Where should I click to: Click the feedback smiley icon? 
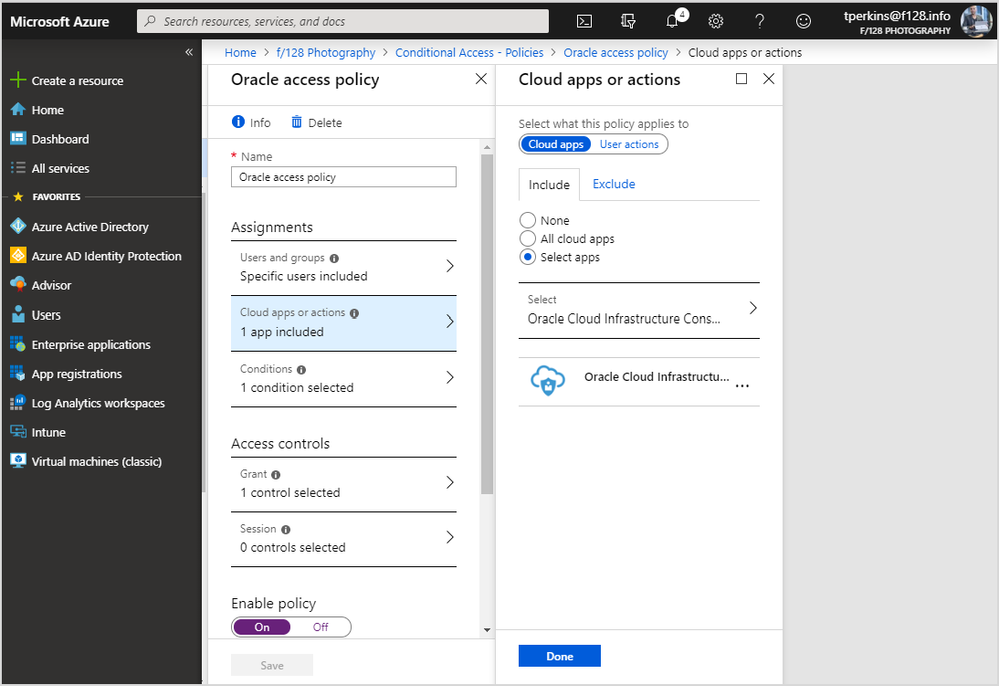(x=804, y=21)
